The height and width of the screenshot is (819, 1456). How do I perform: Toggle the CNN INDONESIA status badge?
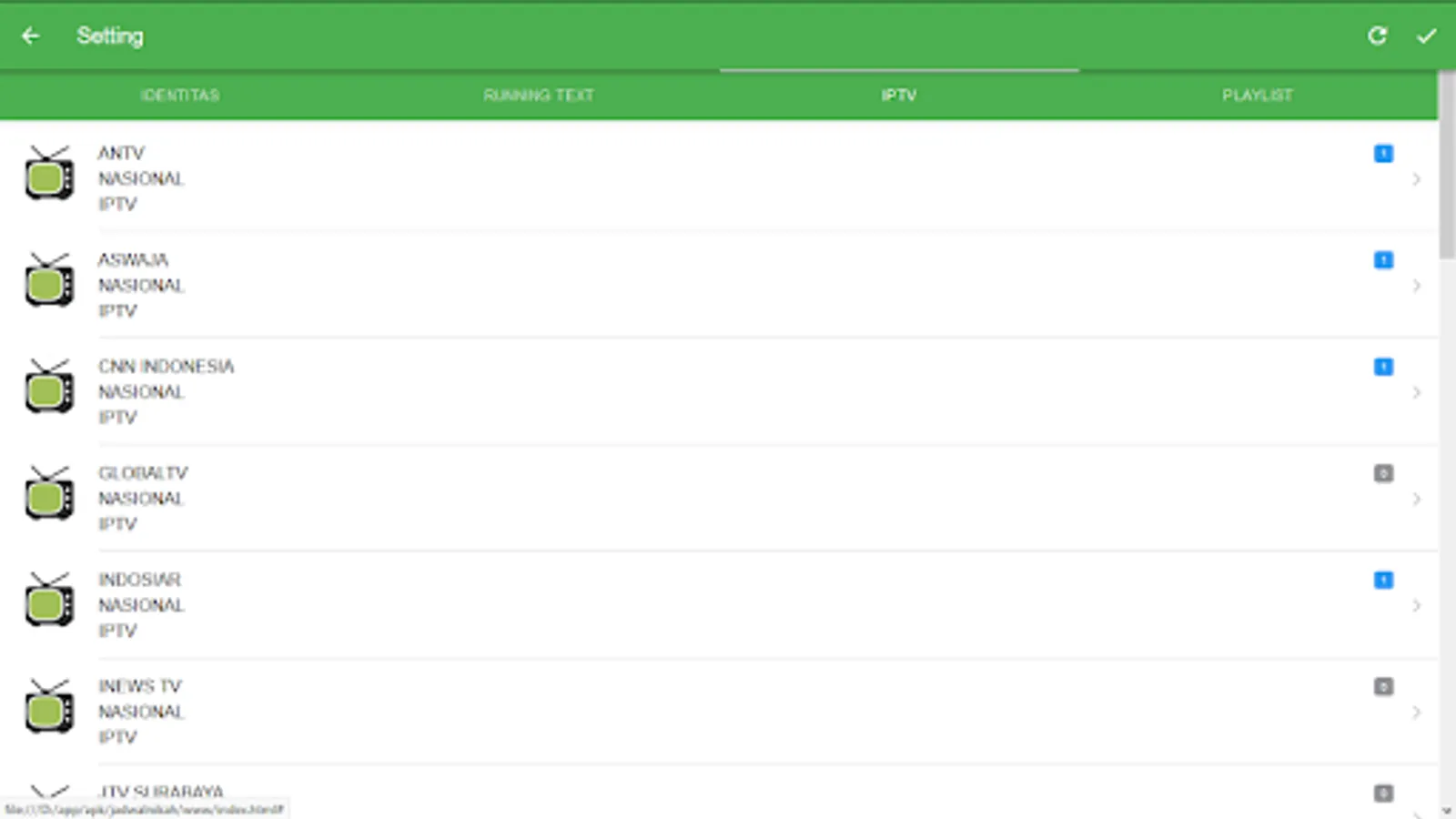click(1383, 367)
